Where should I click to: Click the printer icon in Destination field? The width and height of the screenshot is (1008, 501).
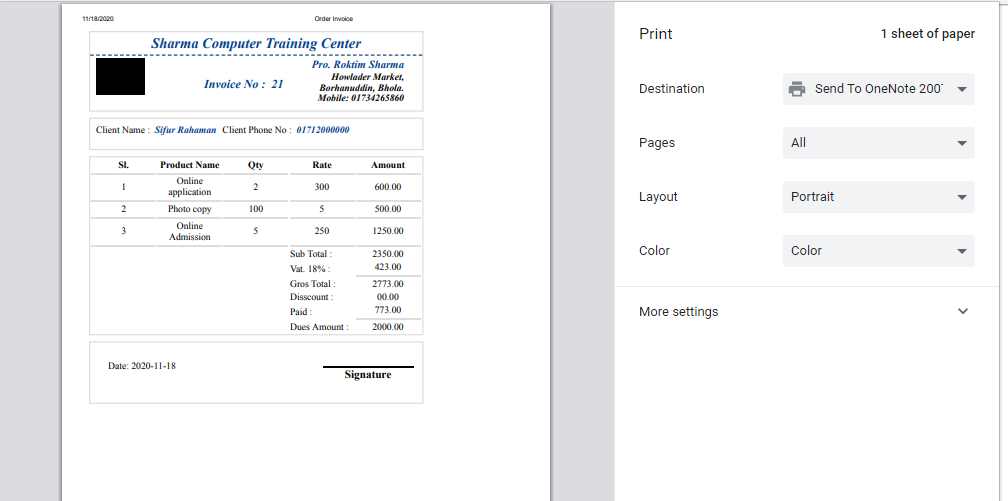pyautogui.click(x=797, y=89)
